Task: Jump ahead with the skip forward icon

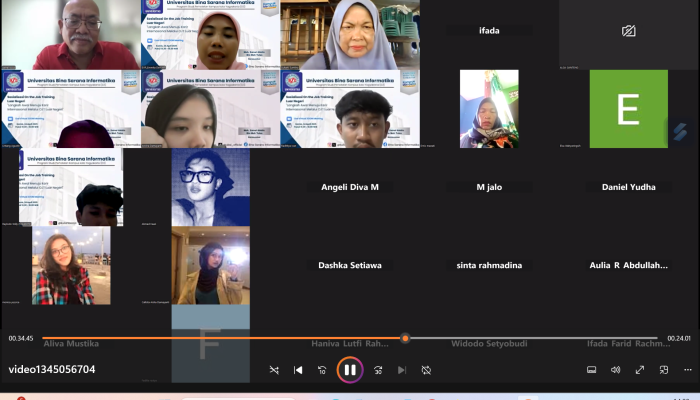Action: 378,370
